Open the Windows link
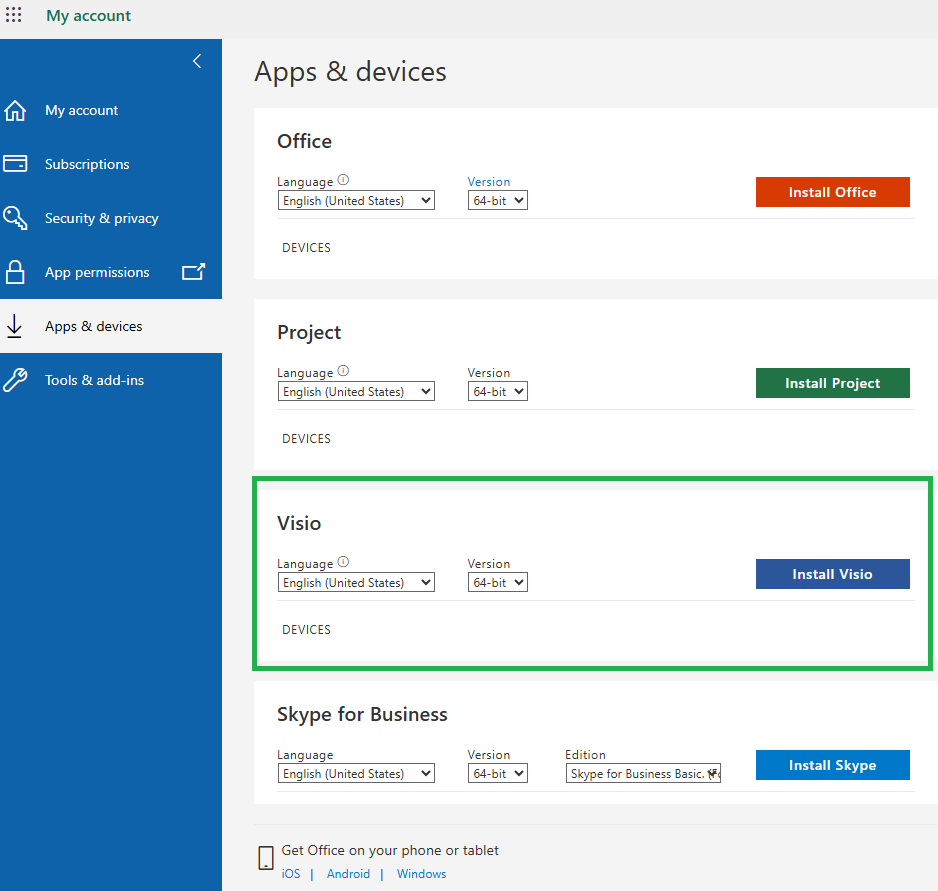This screenshot has width=938, height=891. point(421,874)
